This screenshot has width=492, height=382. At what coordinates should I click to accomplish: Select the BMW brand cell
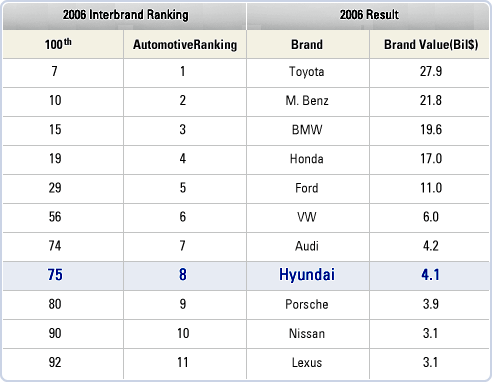(307, 130)
